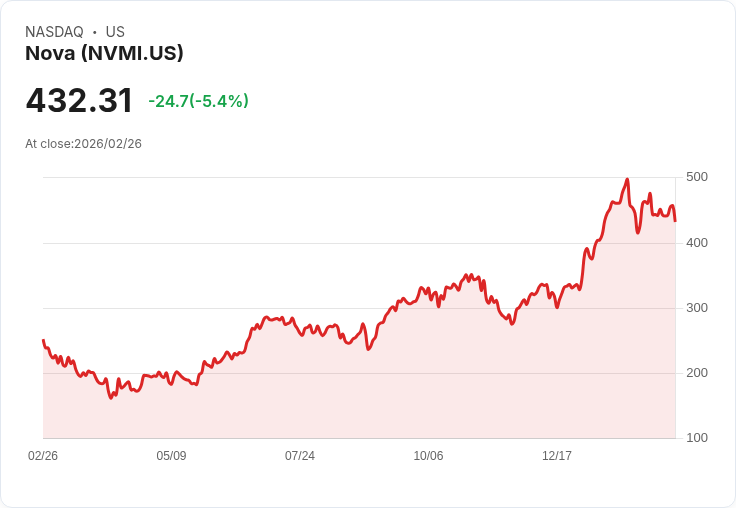Click the chart's highest peak near 500
This screenshot has width=736, height=508.
[627, 179]
